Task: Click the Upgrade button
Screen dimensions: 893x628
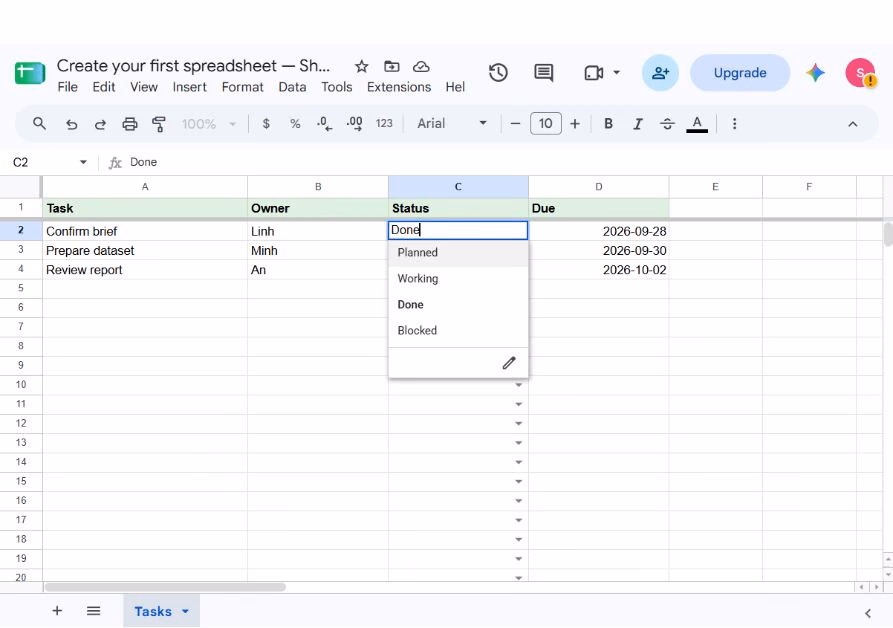Action: [740, 73]
